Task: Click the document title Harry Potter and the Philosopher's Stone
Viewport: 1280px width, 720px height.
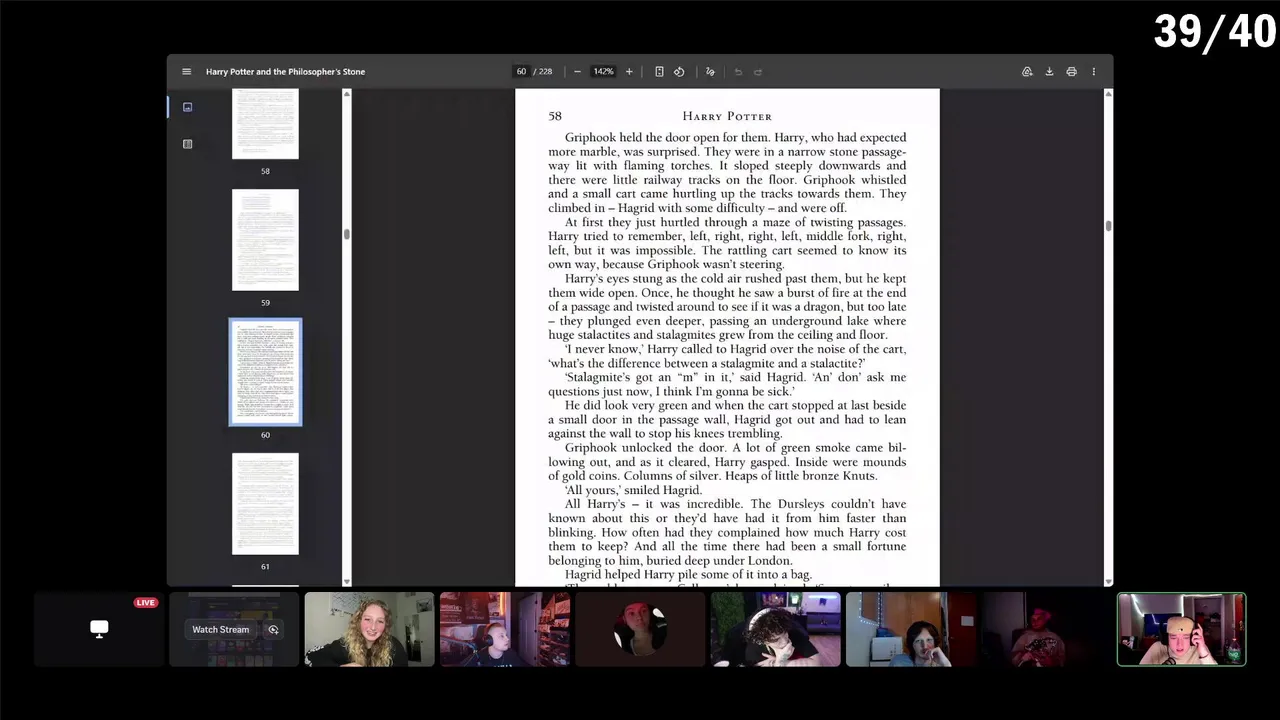Action: 285,72
